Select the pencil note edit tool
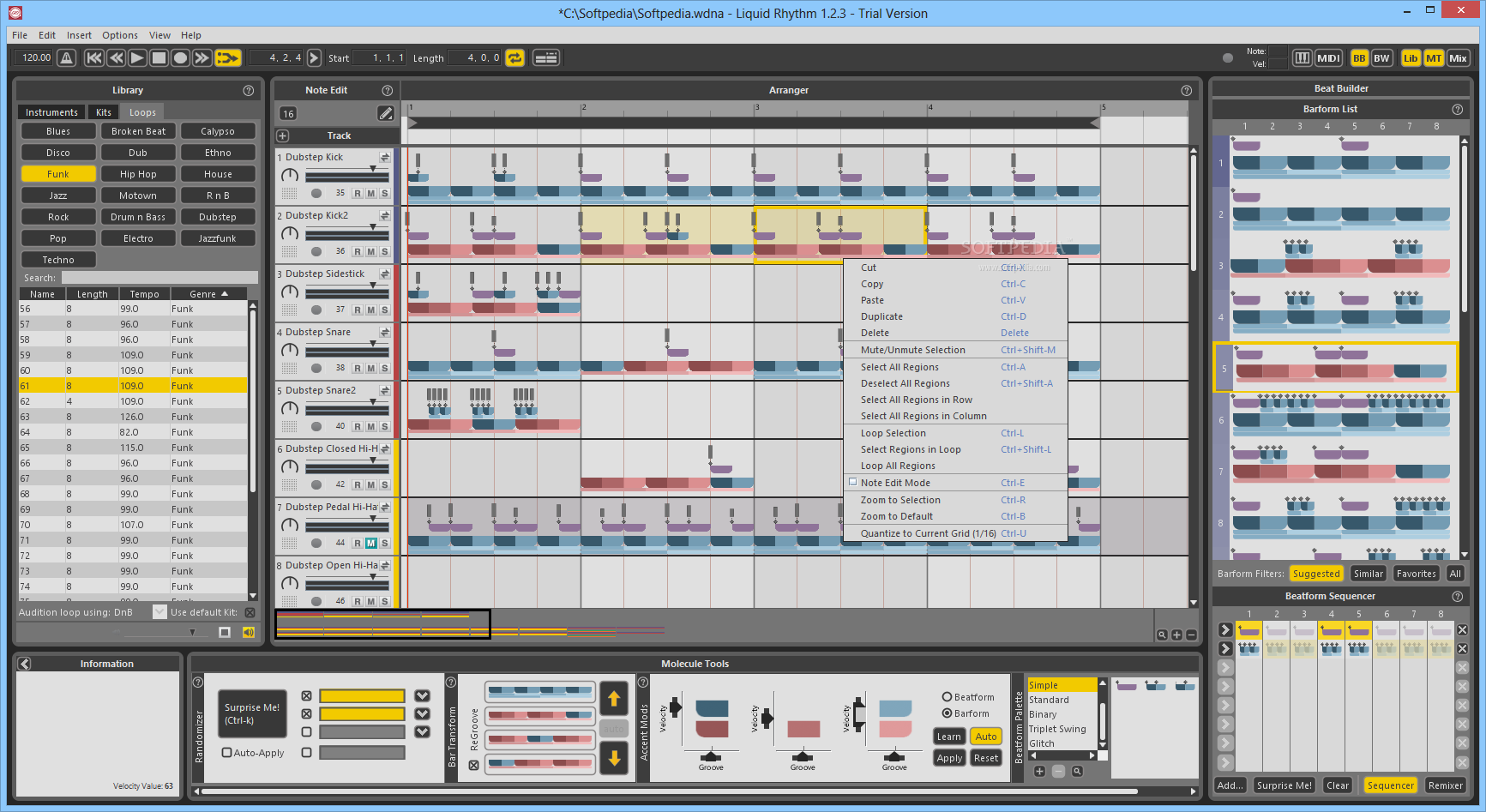Viewport: 1486px width, 812px height. [386, 113]
